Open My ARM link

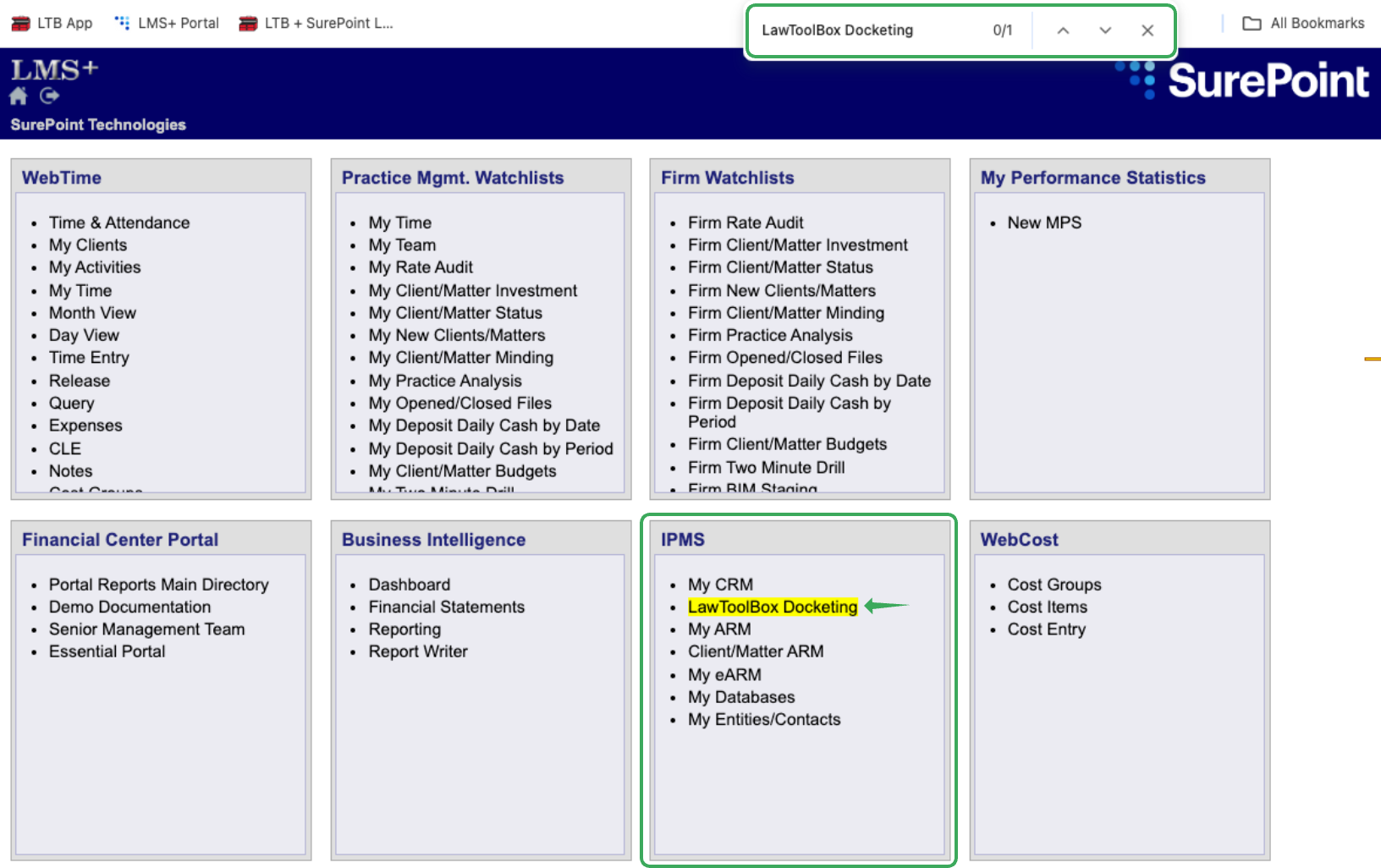(719, 629)
